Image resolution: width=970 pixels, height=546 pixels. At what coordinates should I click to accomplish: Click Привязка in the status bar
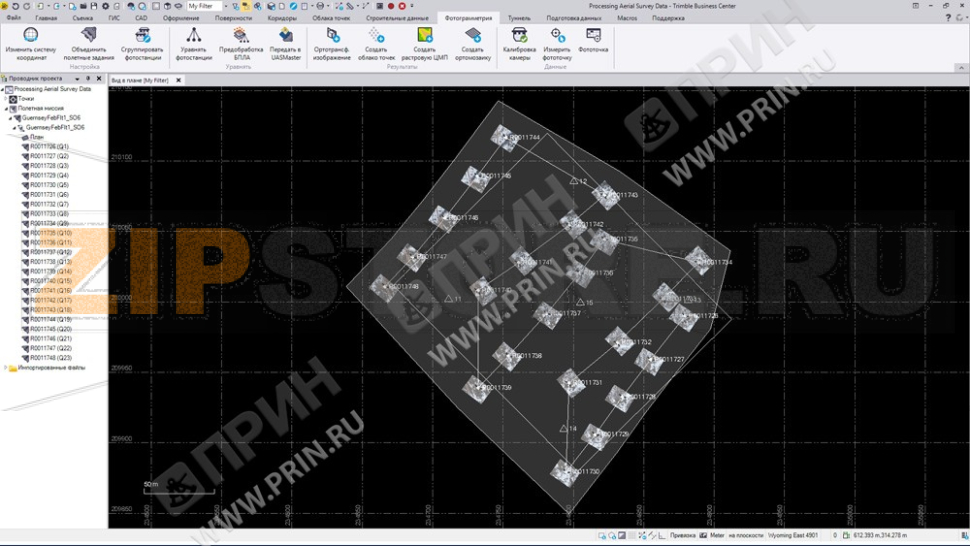[682, 535]
